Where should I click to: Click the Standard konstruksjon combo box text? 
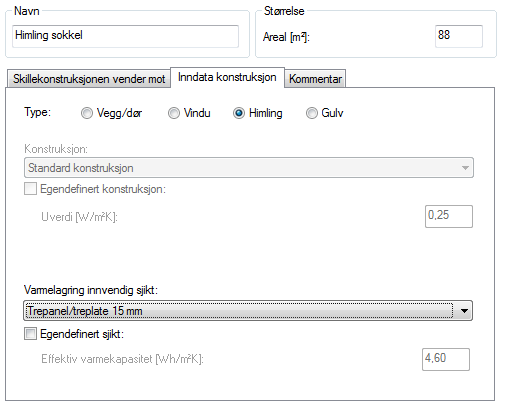point(81,168)
